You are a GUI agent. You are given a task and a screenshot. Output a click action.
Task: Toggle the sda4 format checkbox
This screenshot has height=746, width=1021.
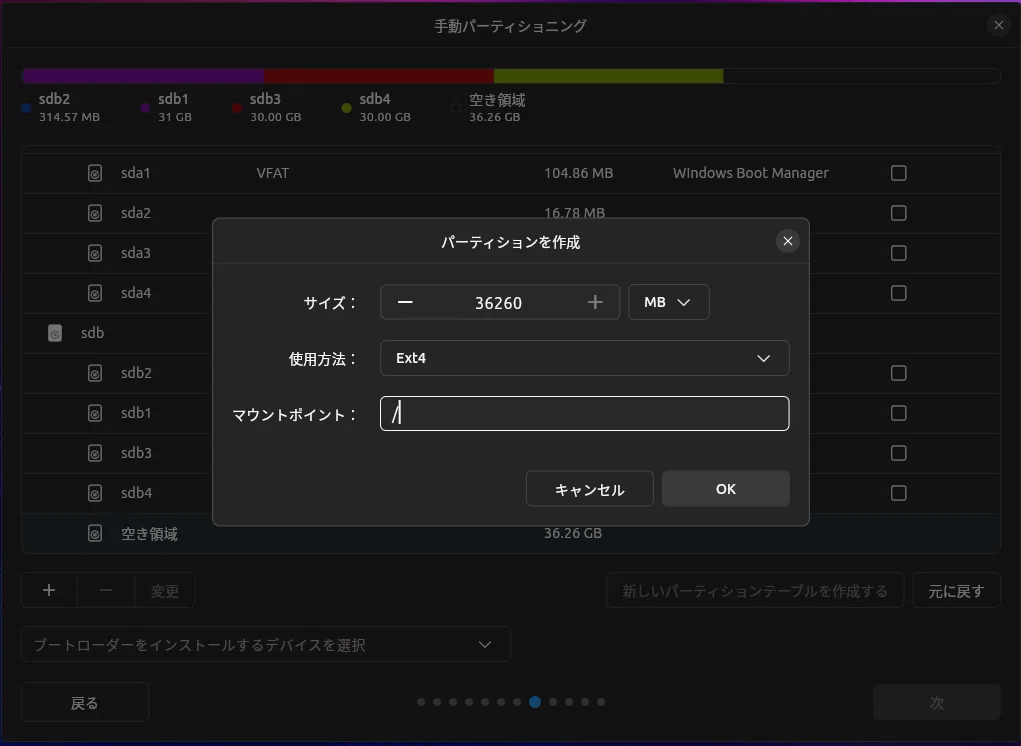899,293
